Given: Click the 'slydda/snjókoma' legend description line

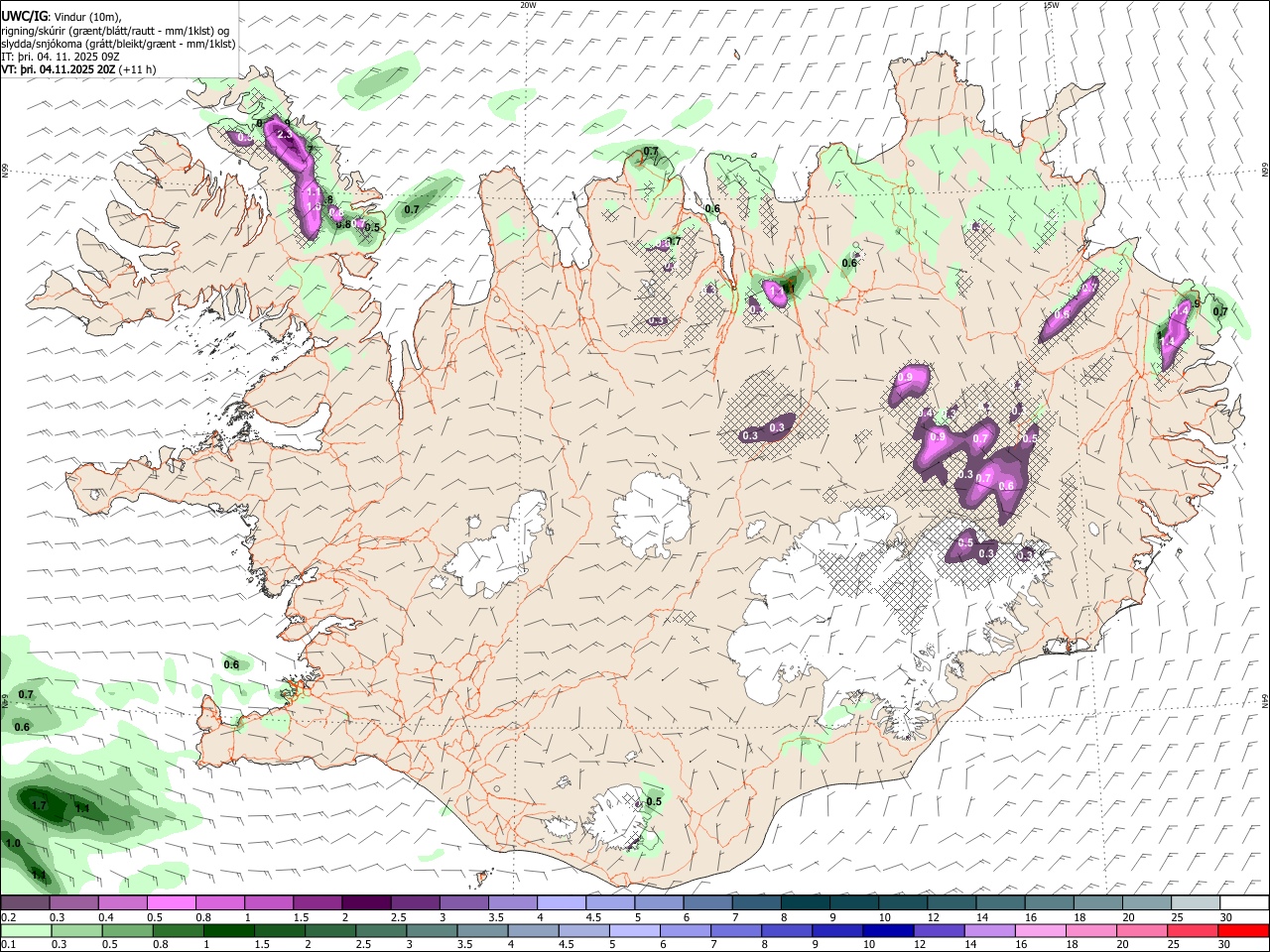Looking at the screenshot, I should pos(118,44).
